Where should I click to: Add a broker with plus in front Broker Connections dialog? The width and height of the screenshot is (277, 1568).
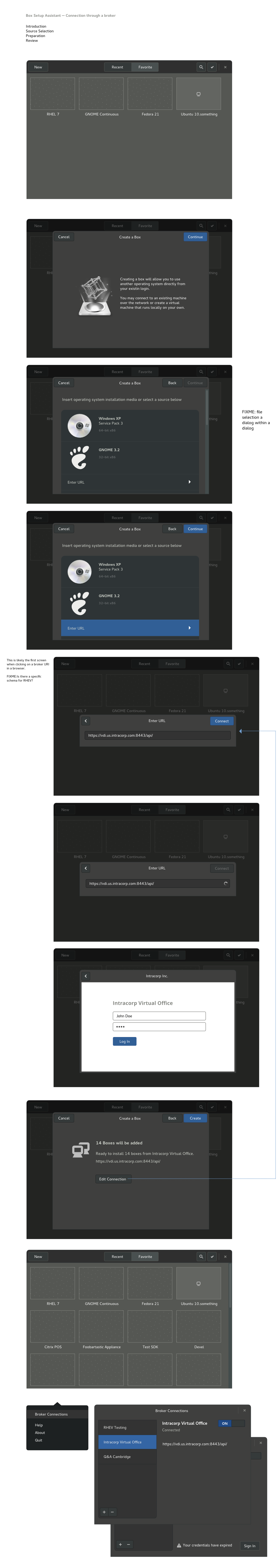tap(104, 1511)
